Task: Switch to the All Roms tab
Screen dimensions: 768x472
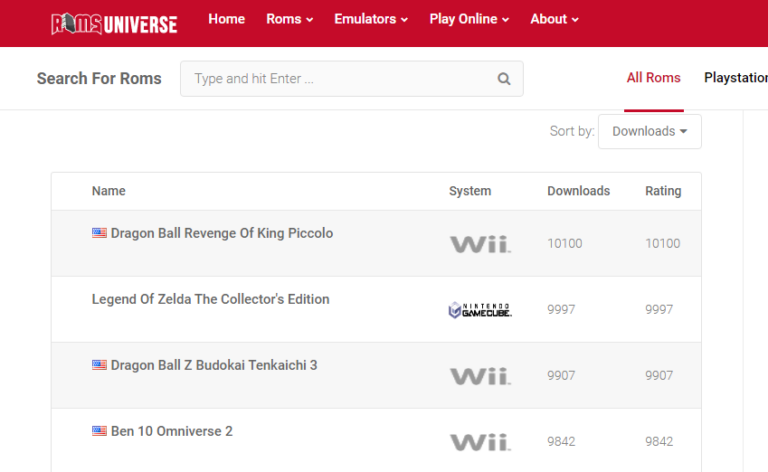Action: point(653,78)
